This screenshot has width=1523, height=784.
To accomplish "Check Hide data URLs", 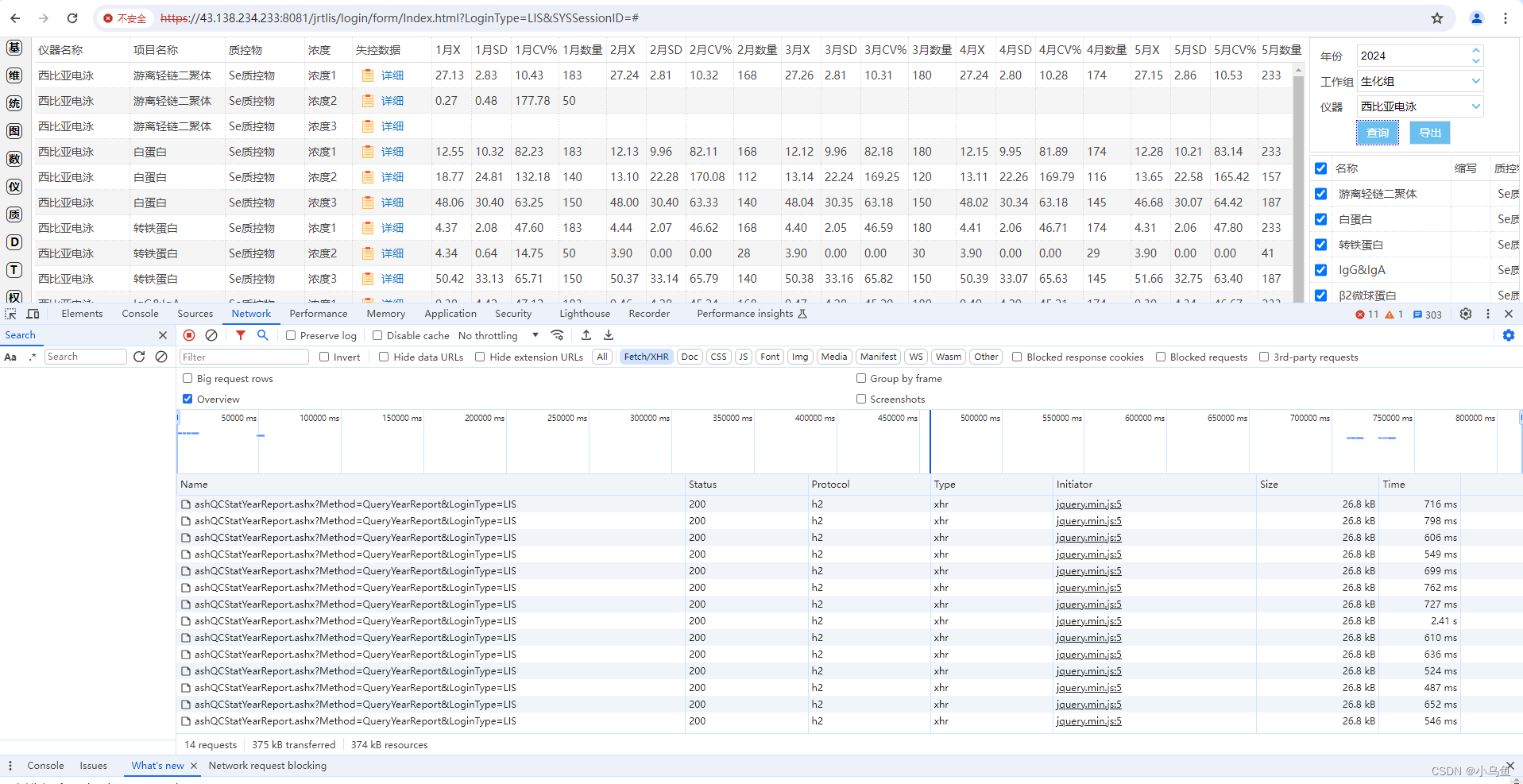I will pos(384,357).
